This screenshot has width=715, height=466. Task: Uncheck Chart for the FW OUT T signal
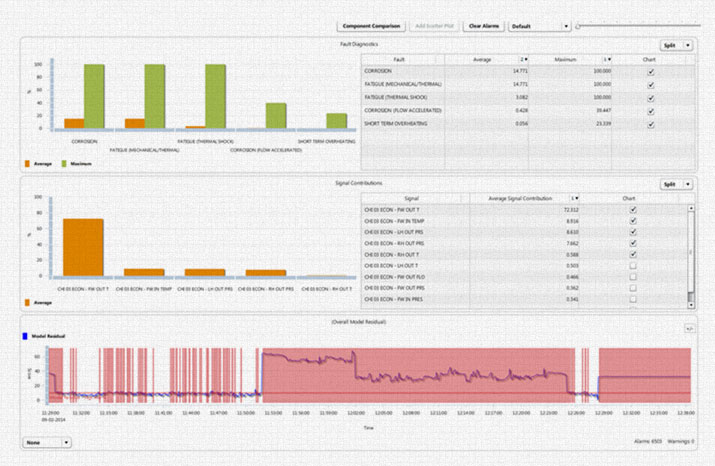633,209
